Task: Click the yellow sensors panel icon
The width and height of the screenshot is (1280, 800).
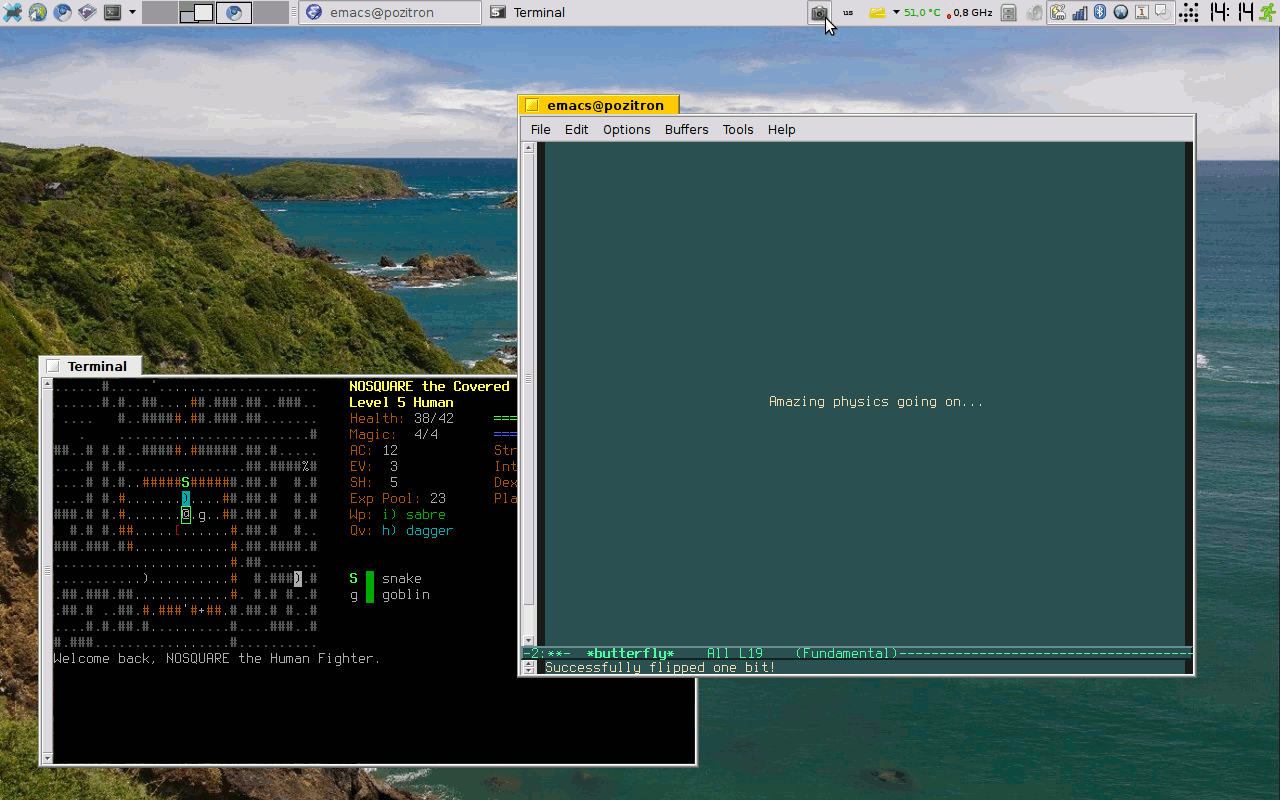Action: (877, 13)
